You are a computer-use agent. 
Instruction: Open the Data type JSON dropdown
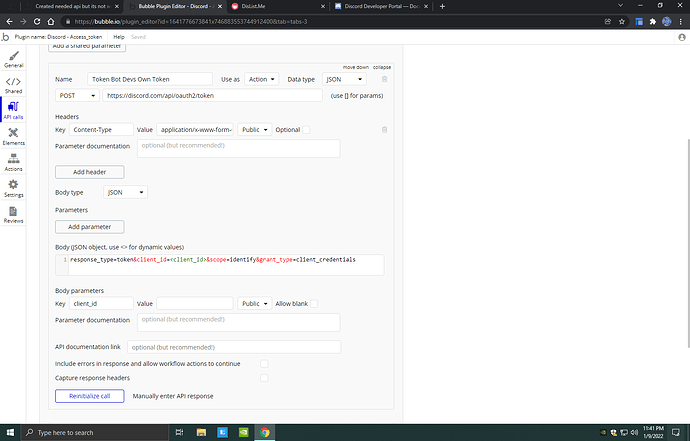tap(344, 79)
